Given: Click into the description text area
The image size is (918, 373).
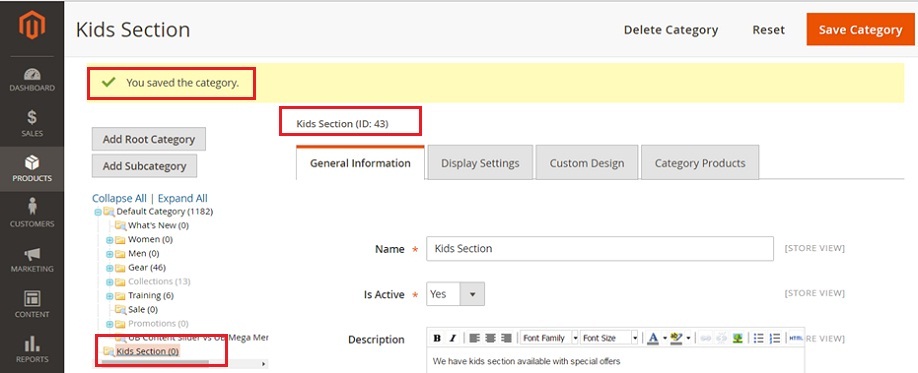Looking at the screenshot, I should pos(615,362).
